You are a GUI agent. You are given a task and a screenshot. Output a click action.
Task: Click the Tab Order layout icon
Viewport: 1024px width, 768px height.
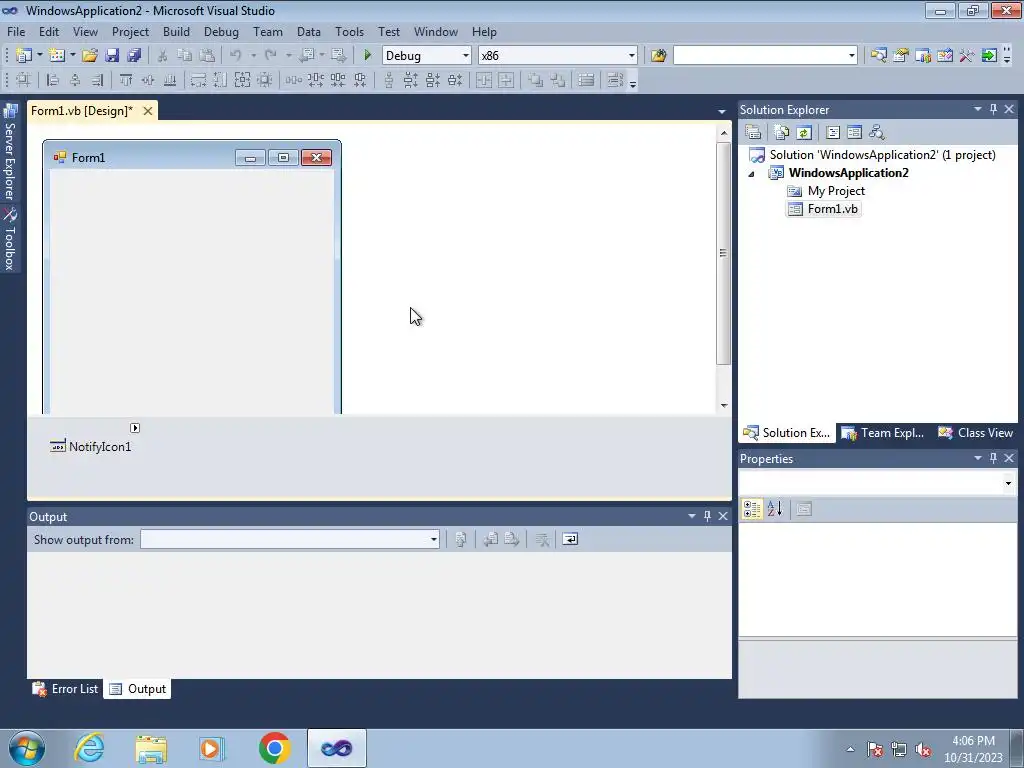click(615, 80)
